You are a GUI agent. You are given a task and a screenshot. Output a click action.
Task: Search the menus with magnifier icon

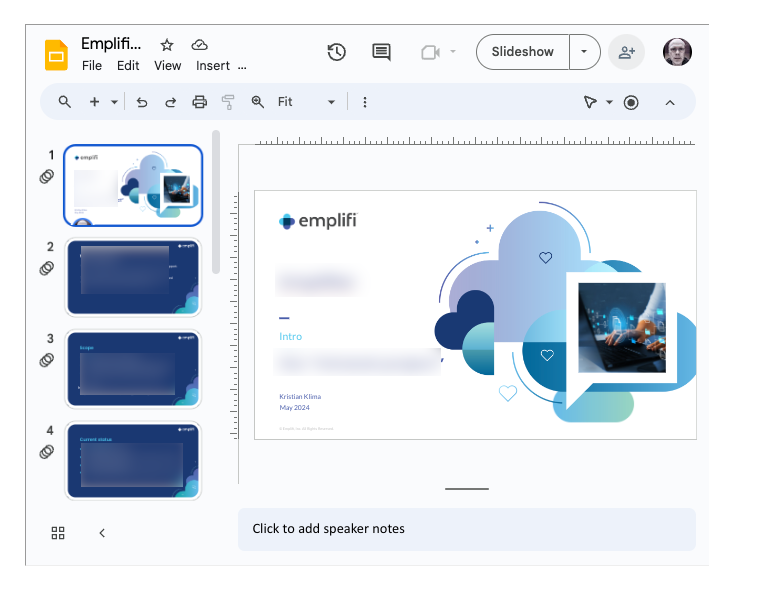[x=65, y=102]
